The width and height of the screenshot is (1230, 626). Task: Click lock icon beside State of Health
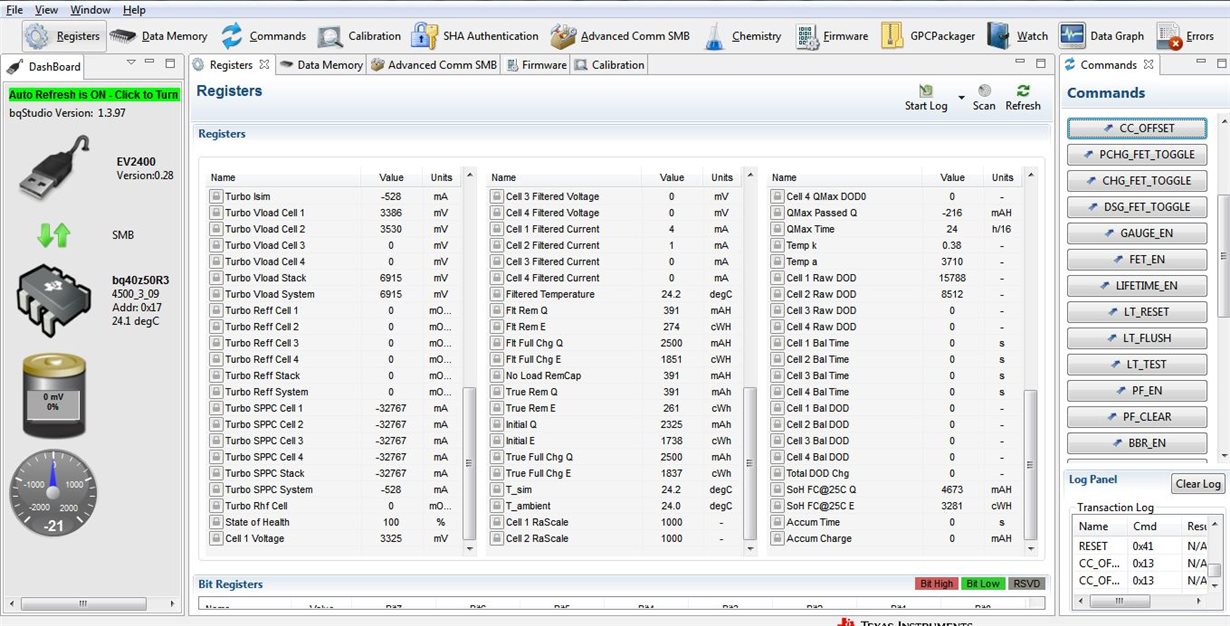point(215,522)
